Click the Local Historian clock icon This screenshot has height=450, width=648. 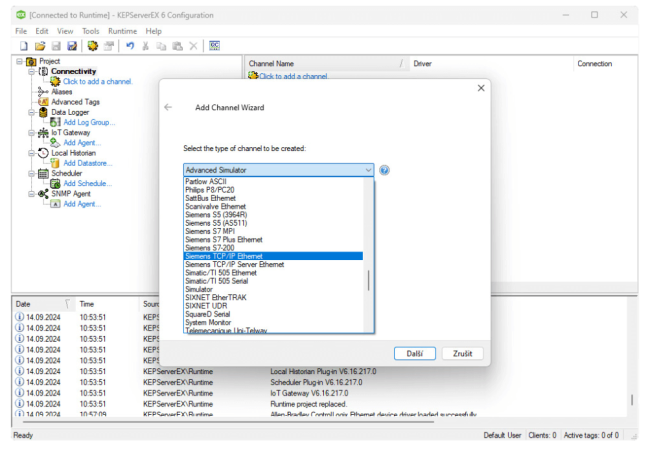coord(43,153)
